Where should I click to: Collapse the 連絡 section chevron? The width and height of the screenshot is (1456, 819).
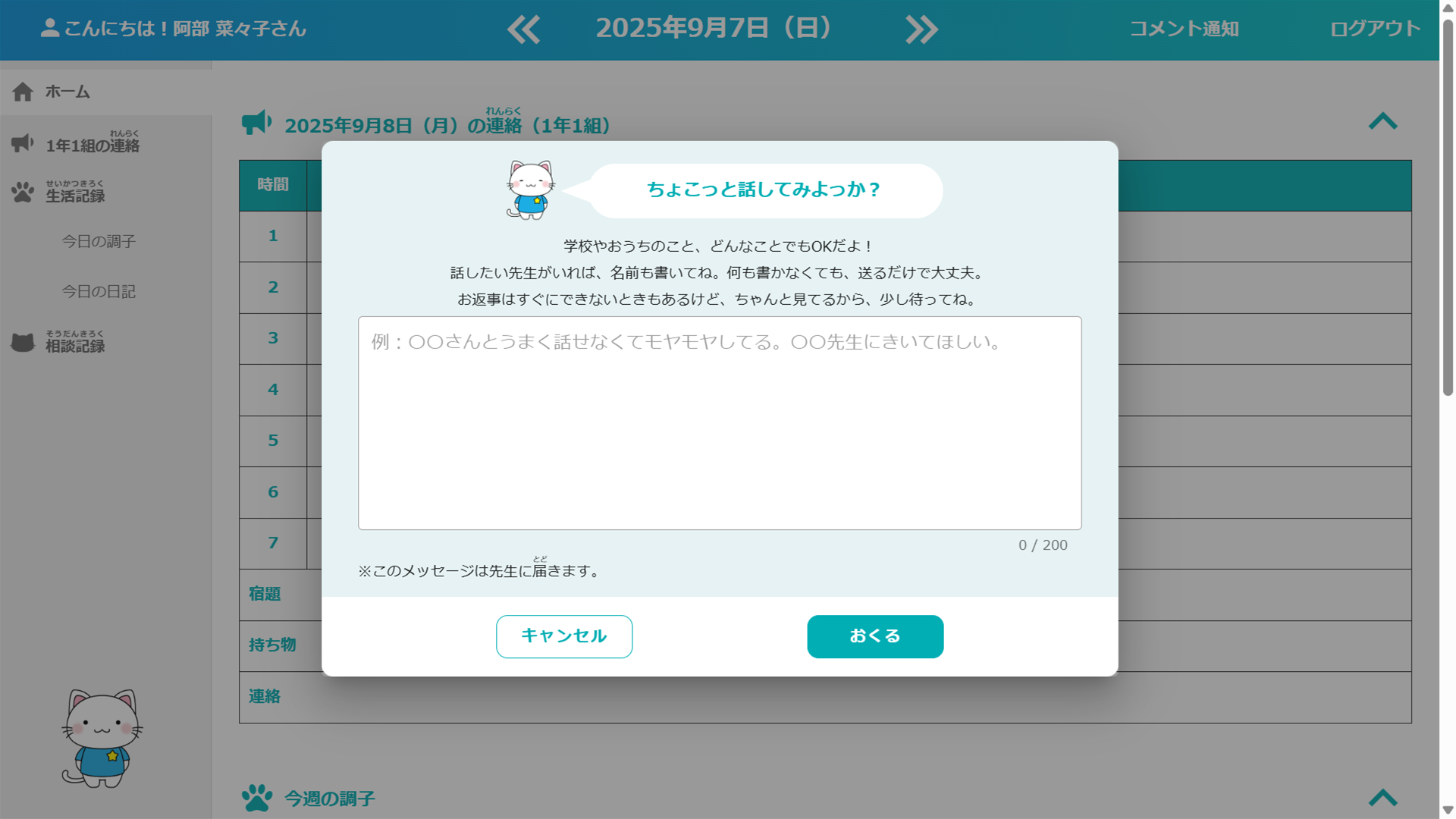click(1384, 121)
